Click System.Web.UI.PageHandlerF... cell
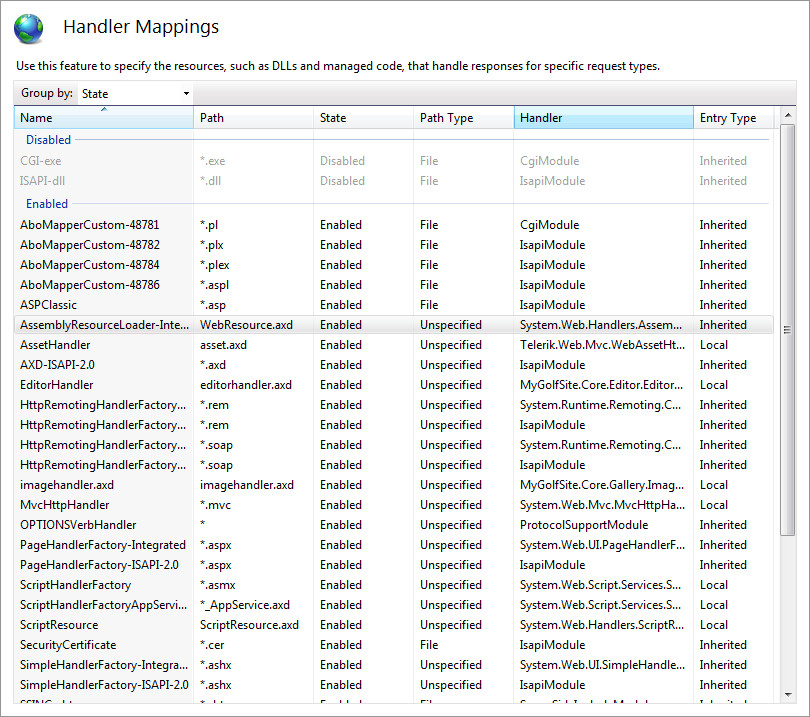 point(602,545)
